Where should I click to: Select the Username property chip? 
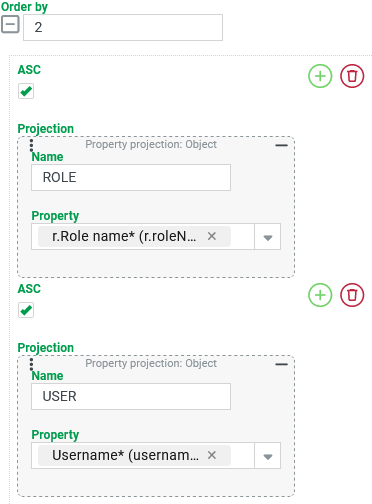coord(125,455)
